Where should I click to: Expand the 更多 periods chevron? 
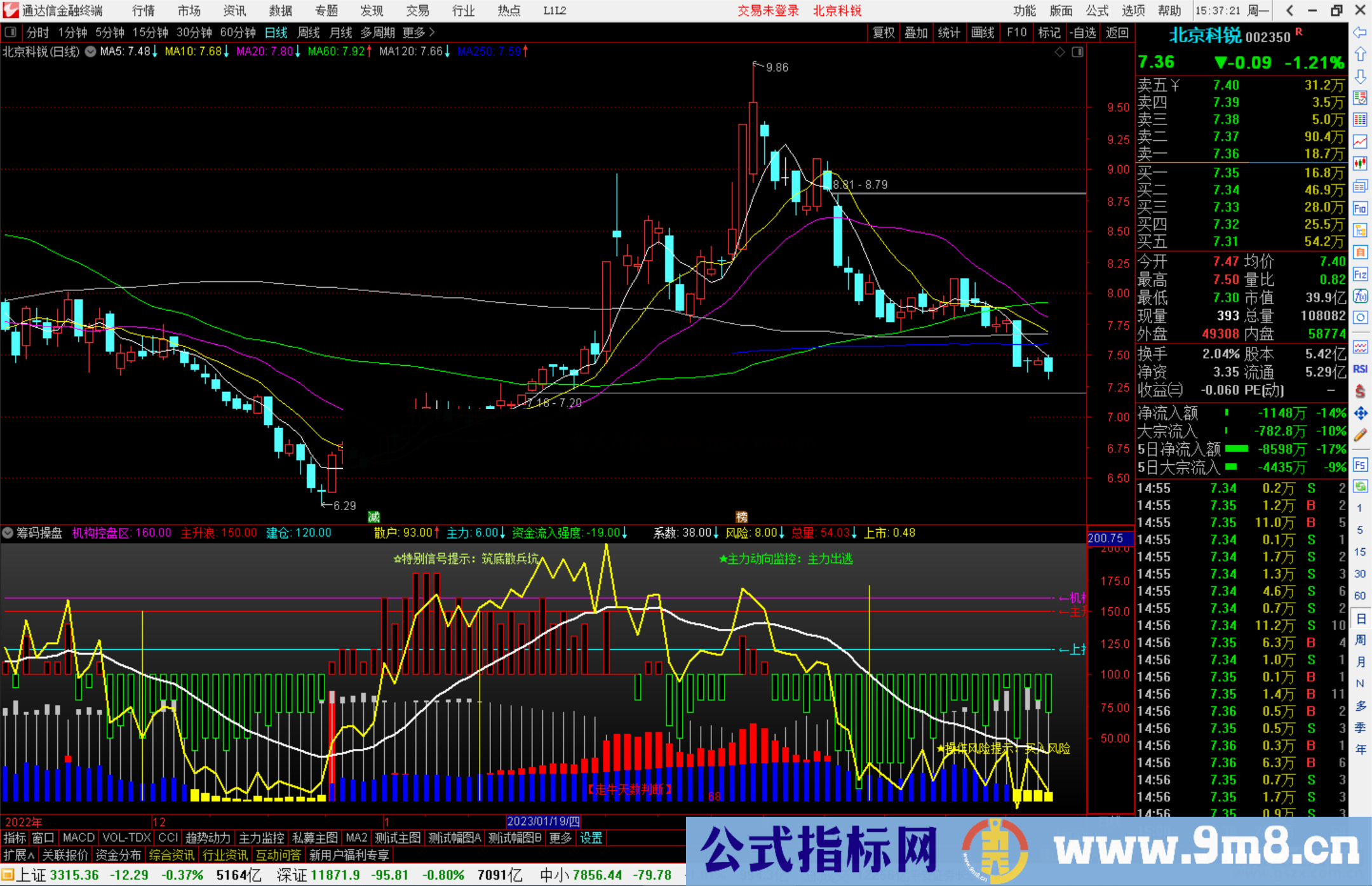[432, 32]
